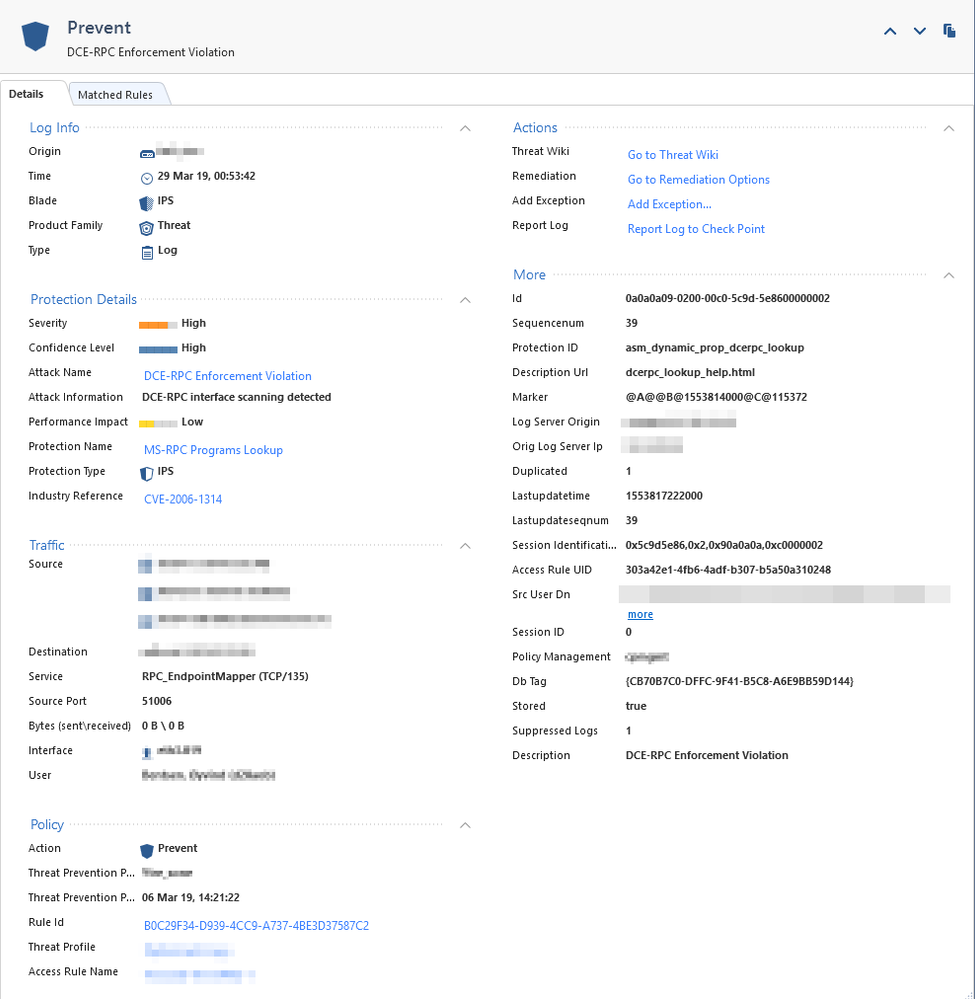Click the Log type document icon
The height and width of the screenshot is (999, 975).
click(x=147, y=252)
